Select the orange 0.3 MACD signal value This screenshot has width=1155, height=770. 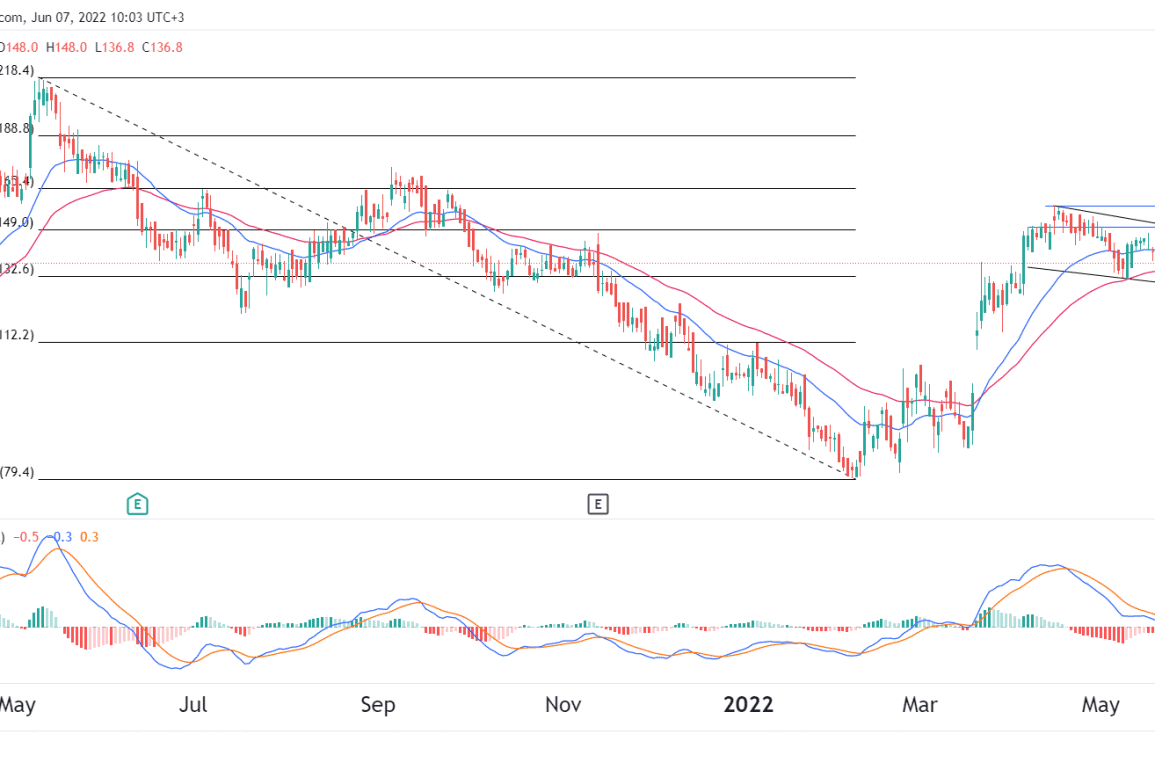tap(89, 537)
